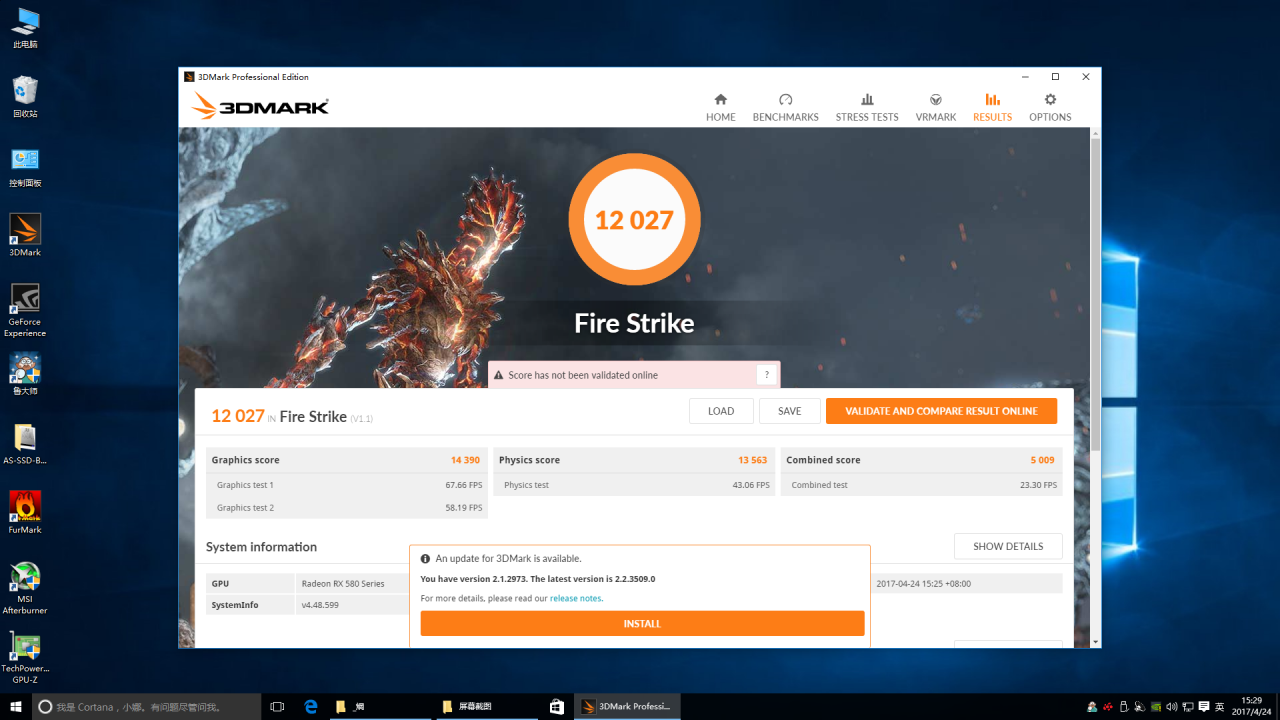
Task: Click Combined test row
Action: [921, 485]
